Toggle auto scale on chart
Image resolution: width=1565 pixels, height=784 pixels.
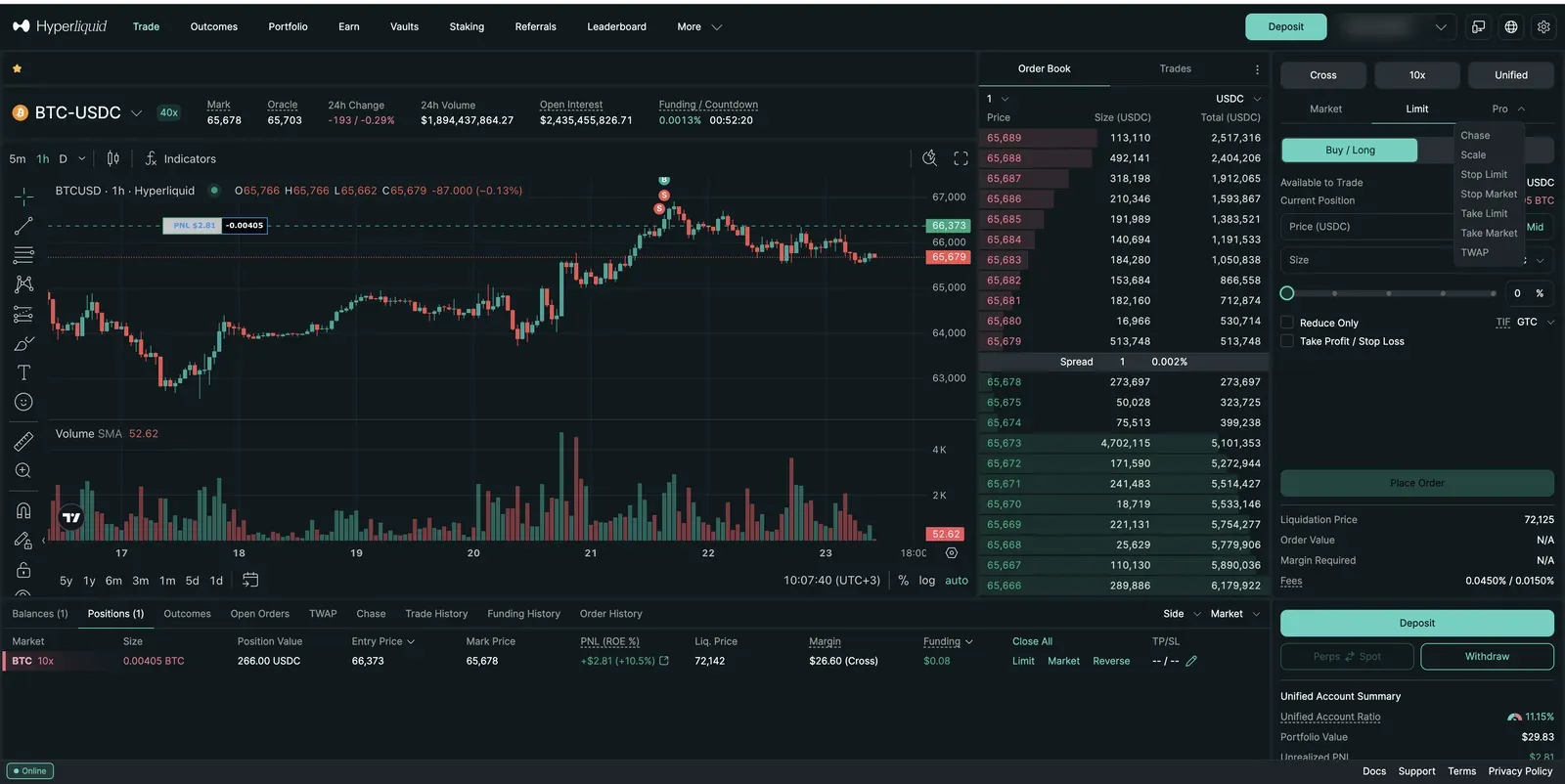957,581
